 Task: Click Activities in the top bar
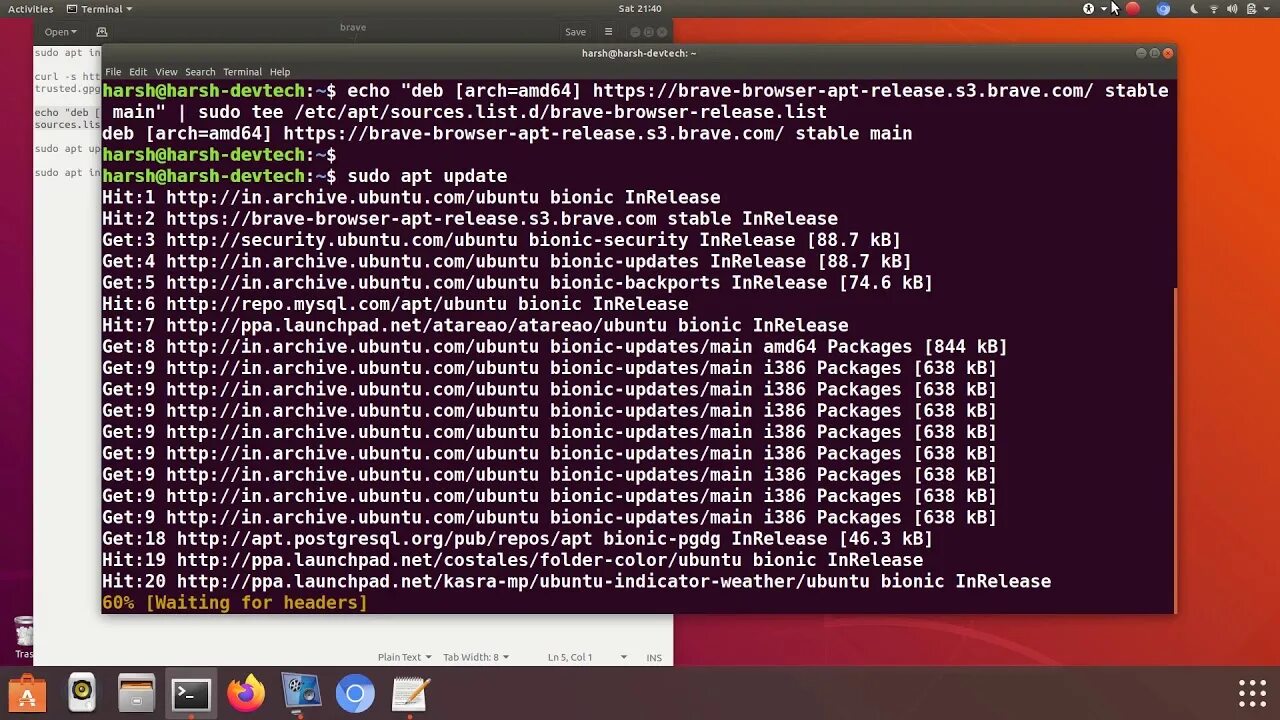tap(30, 9)
